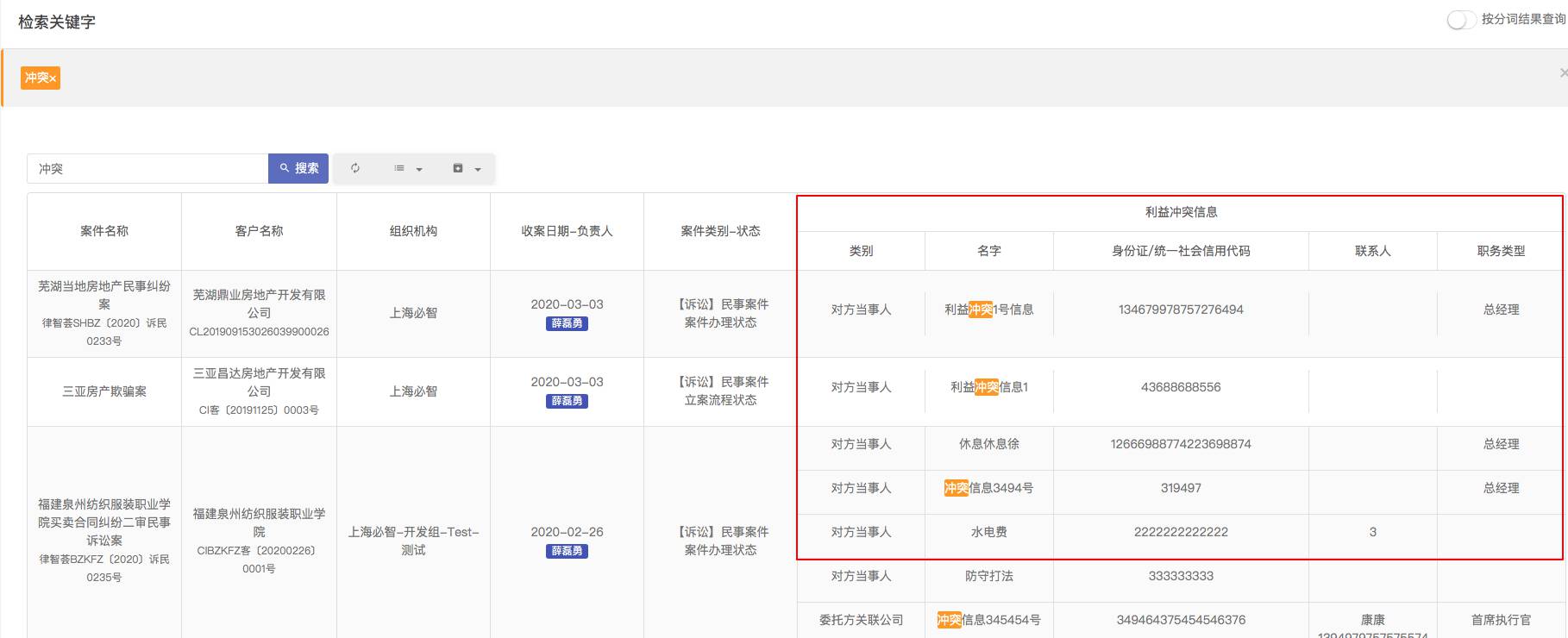Click the refresh icon beside the search button

355,168
